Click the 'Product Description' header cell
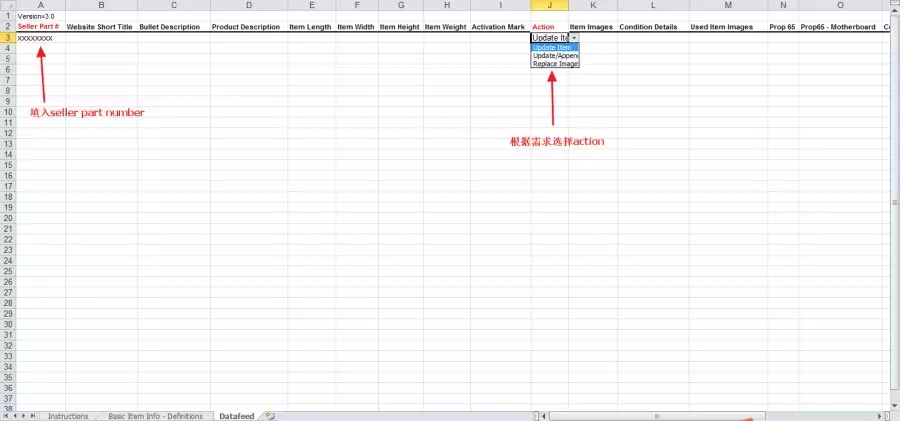This screenshot has height=421, width=900. click(x=249, y=27)
